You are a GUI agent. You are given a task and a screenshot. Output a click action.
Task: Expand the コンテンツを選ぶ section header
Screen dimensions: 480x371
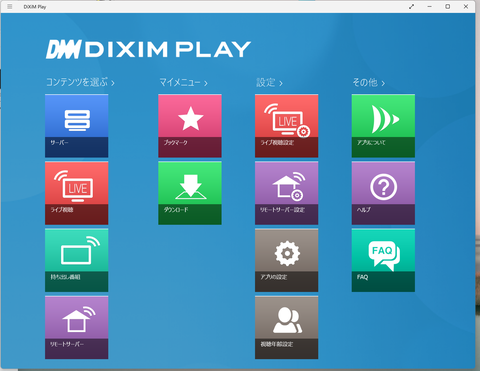pyautogui.click(x=80, y=82)
